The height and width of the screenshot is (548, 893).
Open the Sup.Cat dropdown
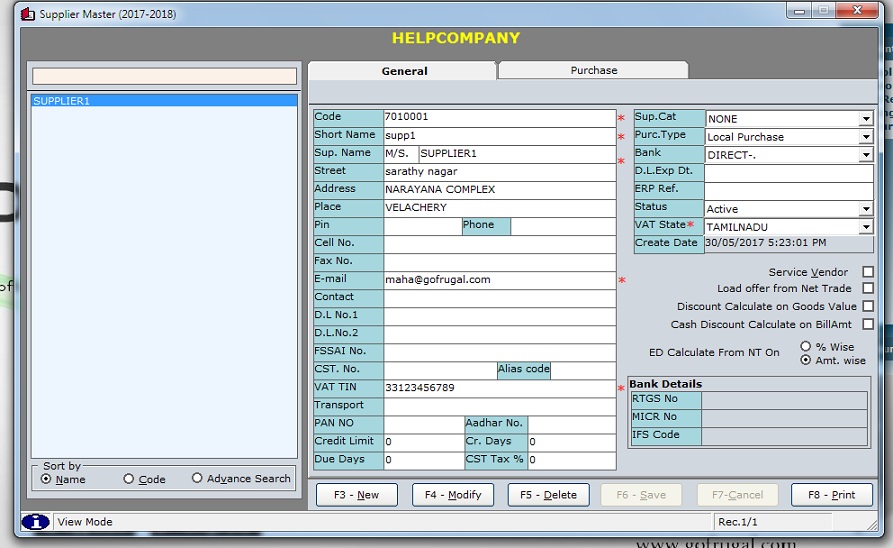point(865,119)
